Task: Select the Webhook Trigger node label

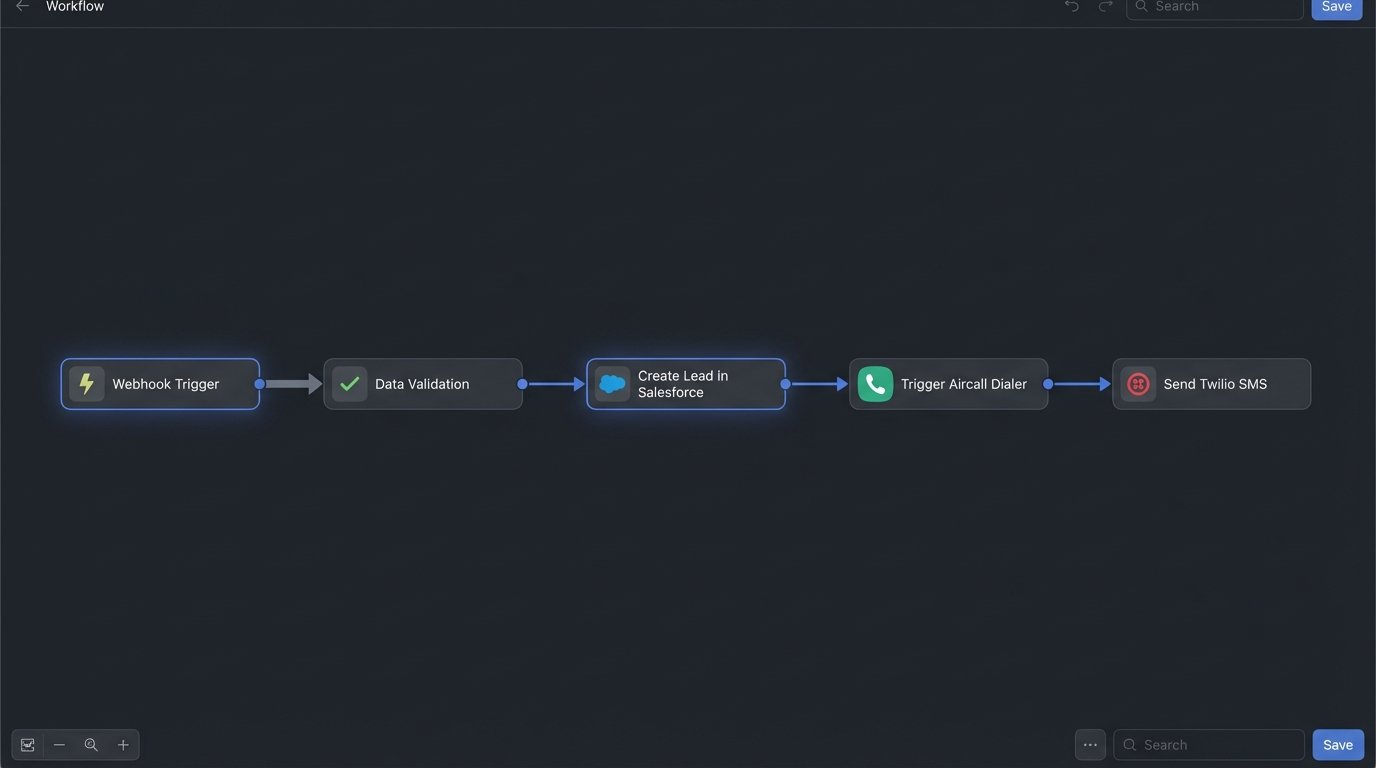Action: point(166,384)
